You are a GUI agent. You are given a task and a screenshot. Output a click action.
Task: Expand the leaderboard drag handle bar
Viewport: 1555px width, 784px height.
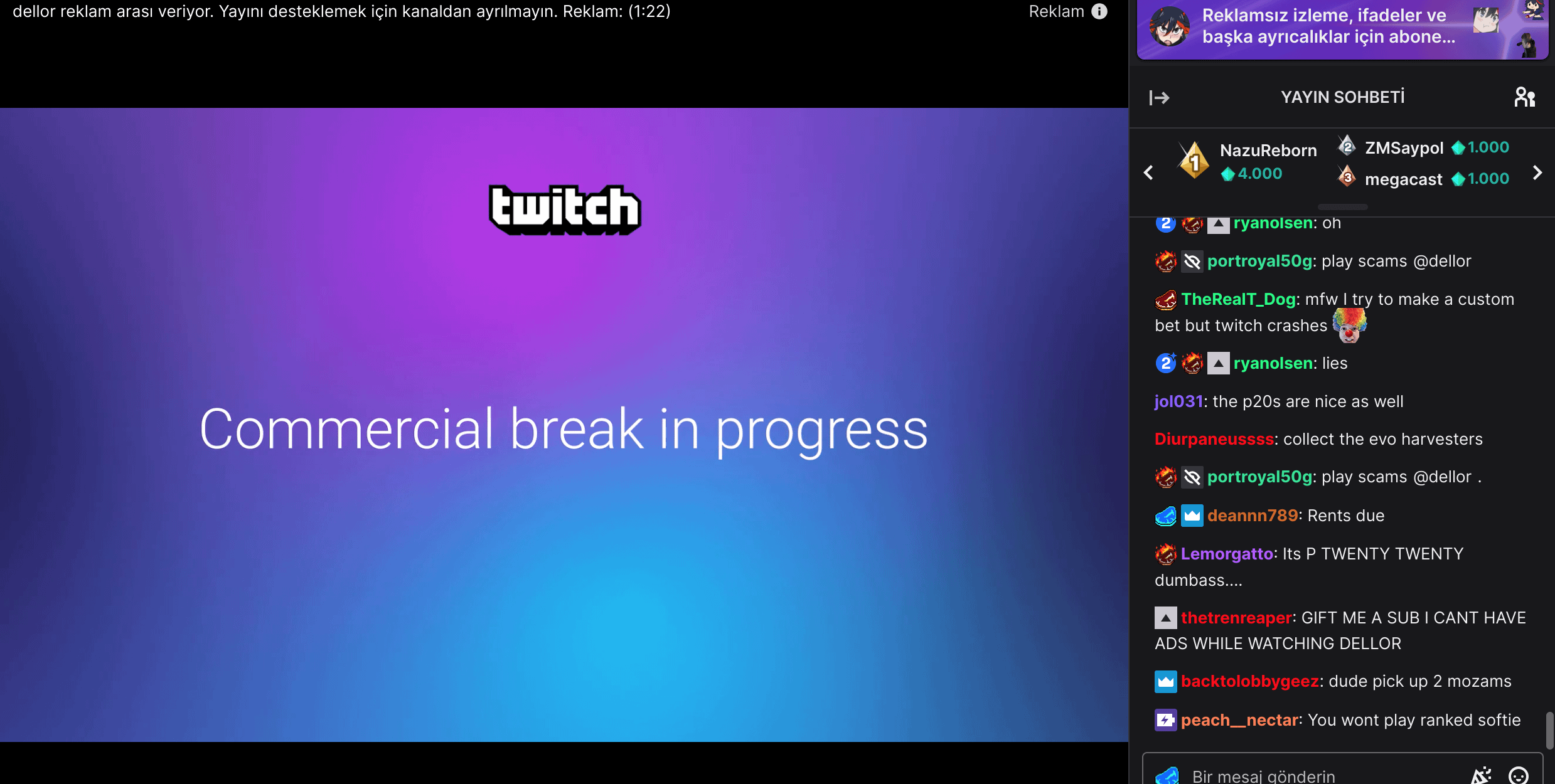(x=1342, y=206)
